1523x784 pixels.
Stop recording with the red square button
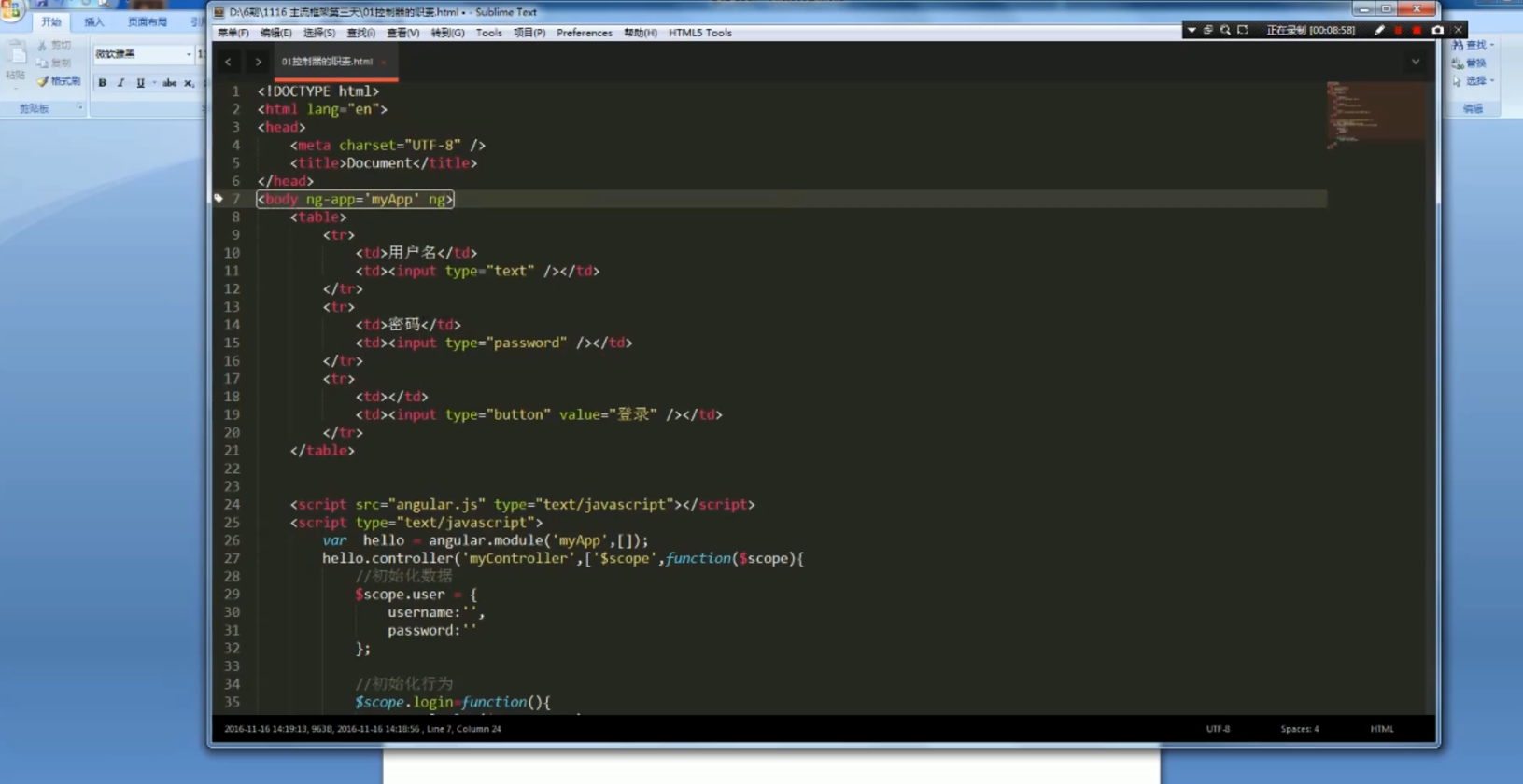pyautogui.click(x=1417, y=30)
